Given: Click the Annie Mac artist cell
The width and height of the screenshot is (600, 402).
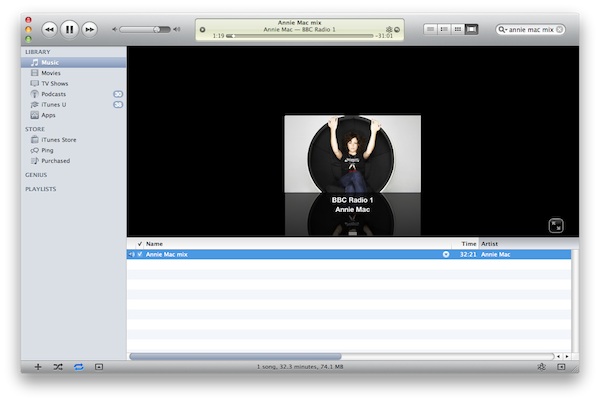Looking at the screenshot, I should [496, 254].
